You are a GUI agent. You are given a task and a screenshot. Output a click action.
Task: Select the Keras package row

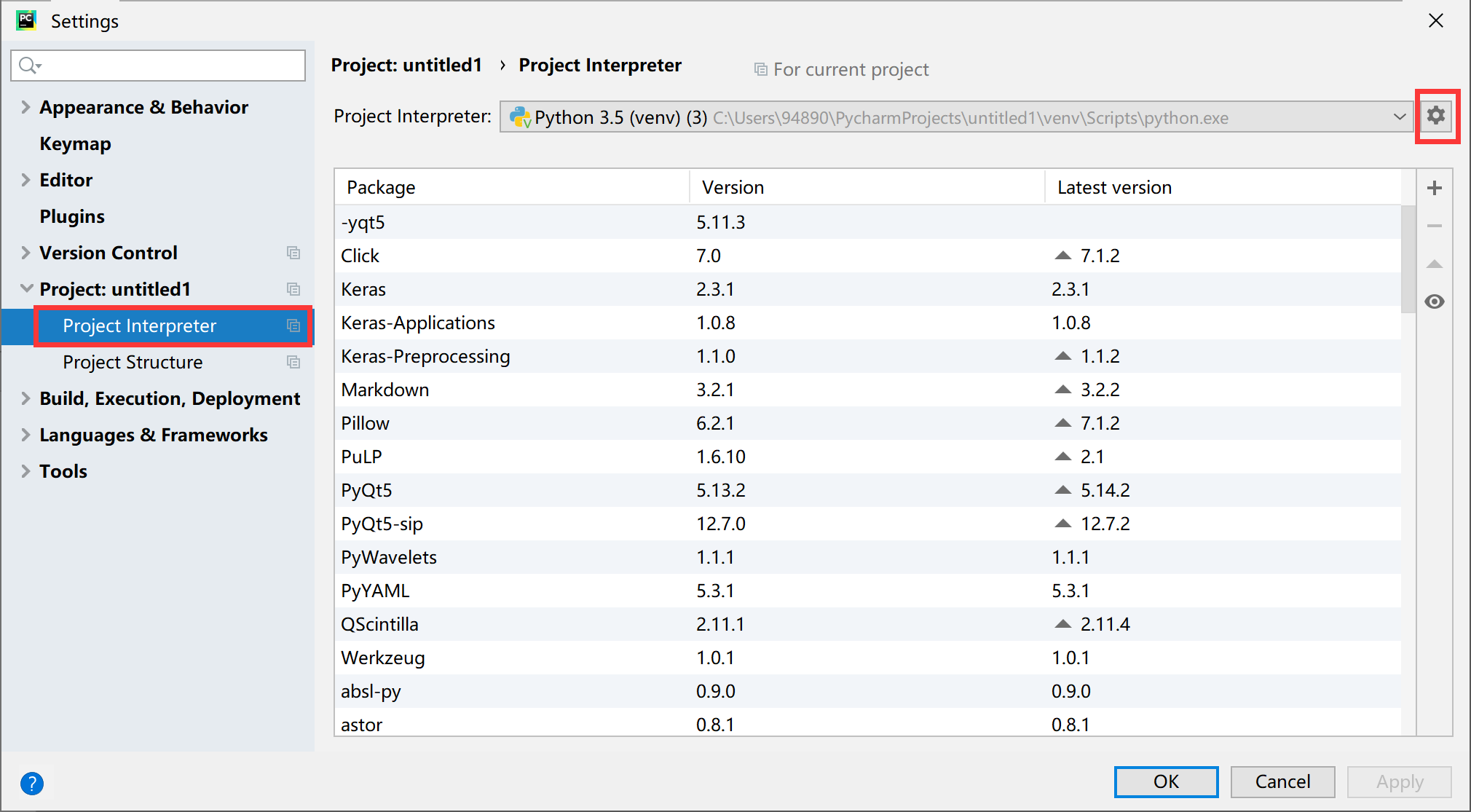[868, 289]
